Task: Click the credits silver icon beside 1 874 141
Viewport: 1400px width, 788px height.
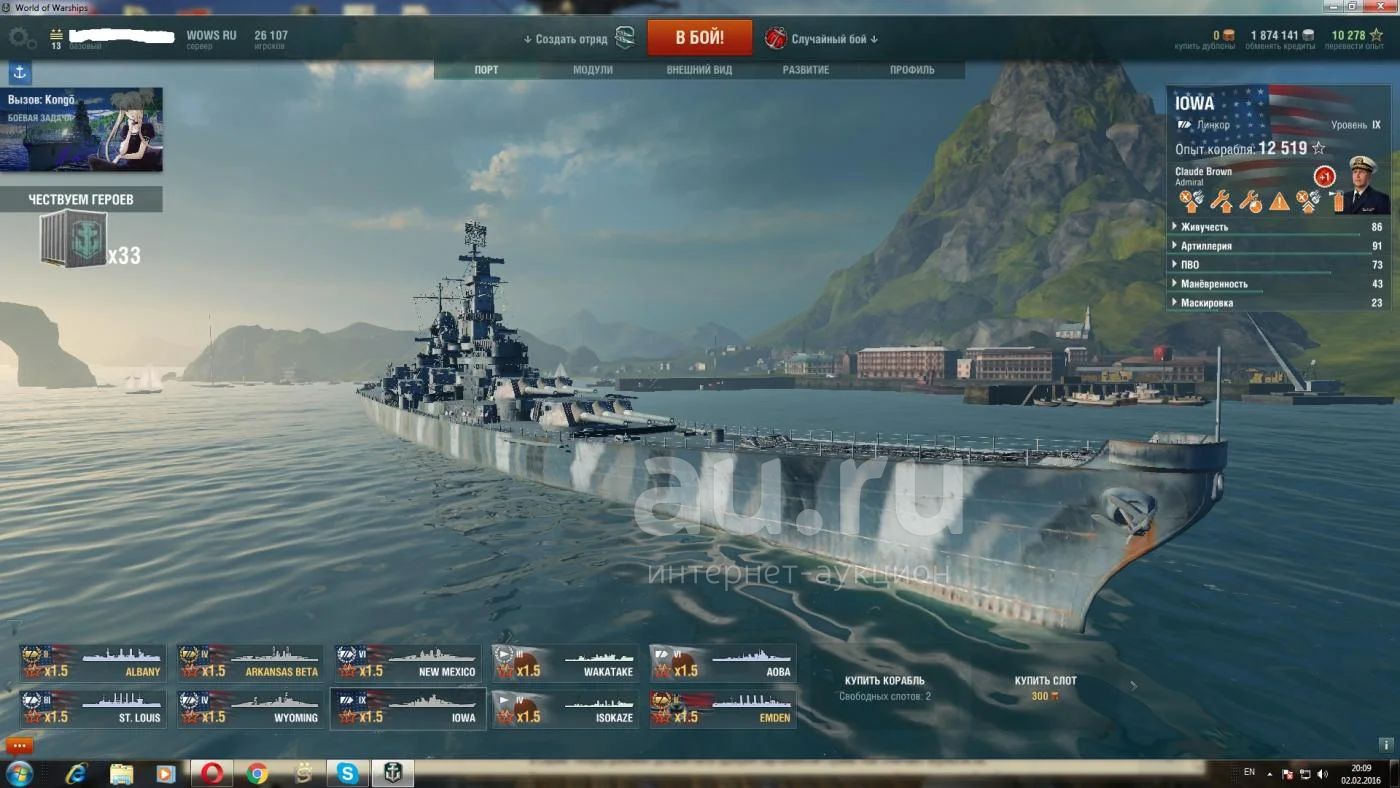Action: 1308,35
